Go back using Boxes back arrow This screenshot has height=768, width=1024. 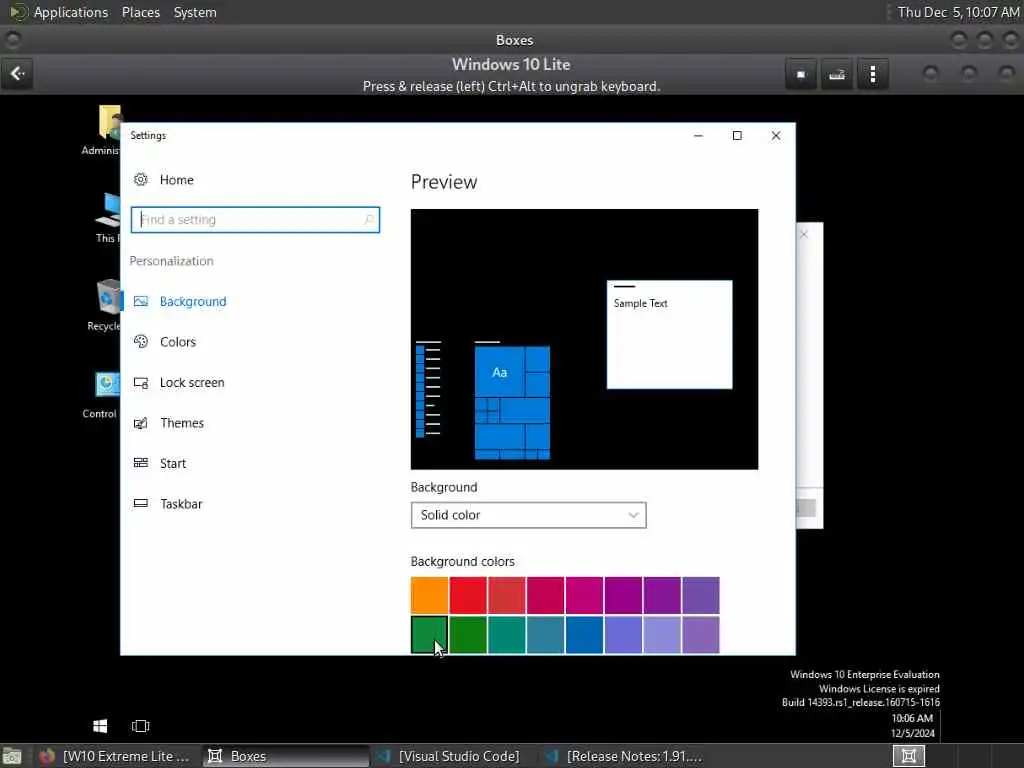pos(18,74)
